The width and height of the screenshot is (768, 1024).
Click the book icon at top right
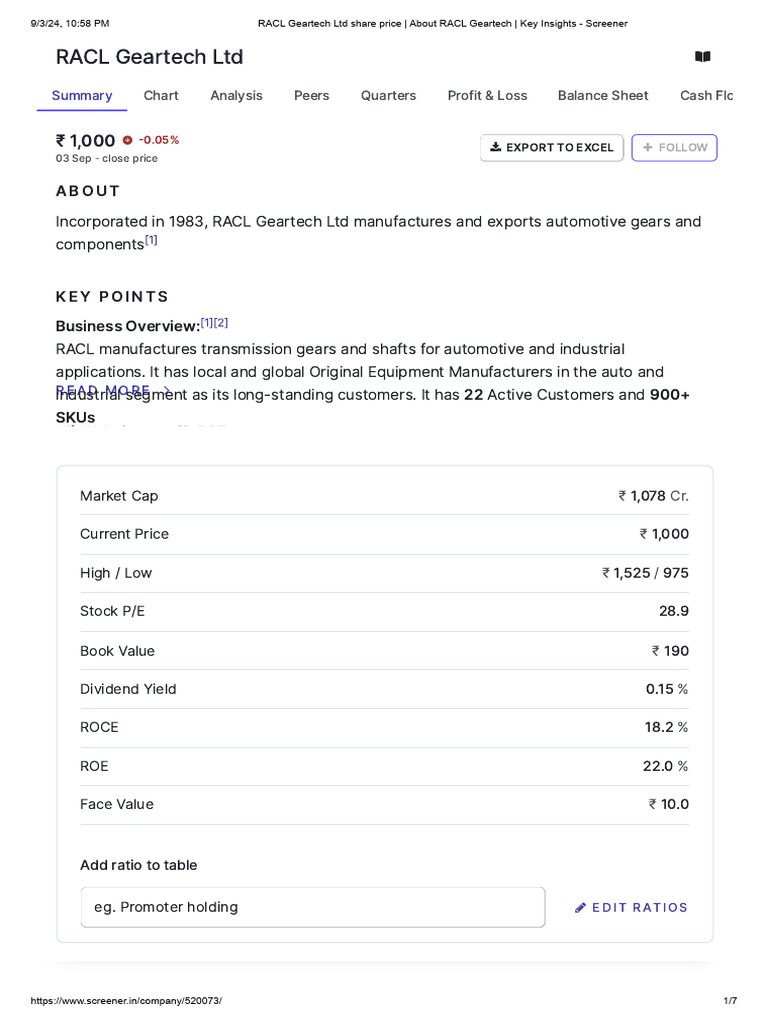click(703, 57)
